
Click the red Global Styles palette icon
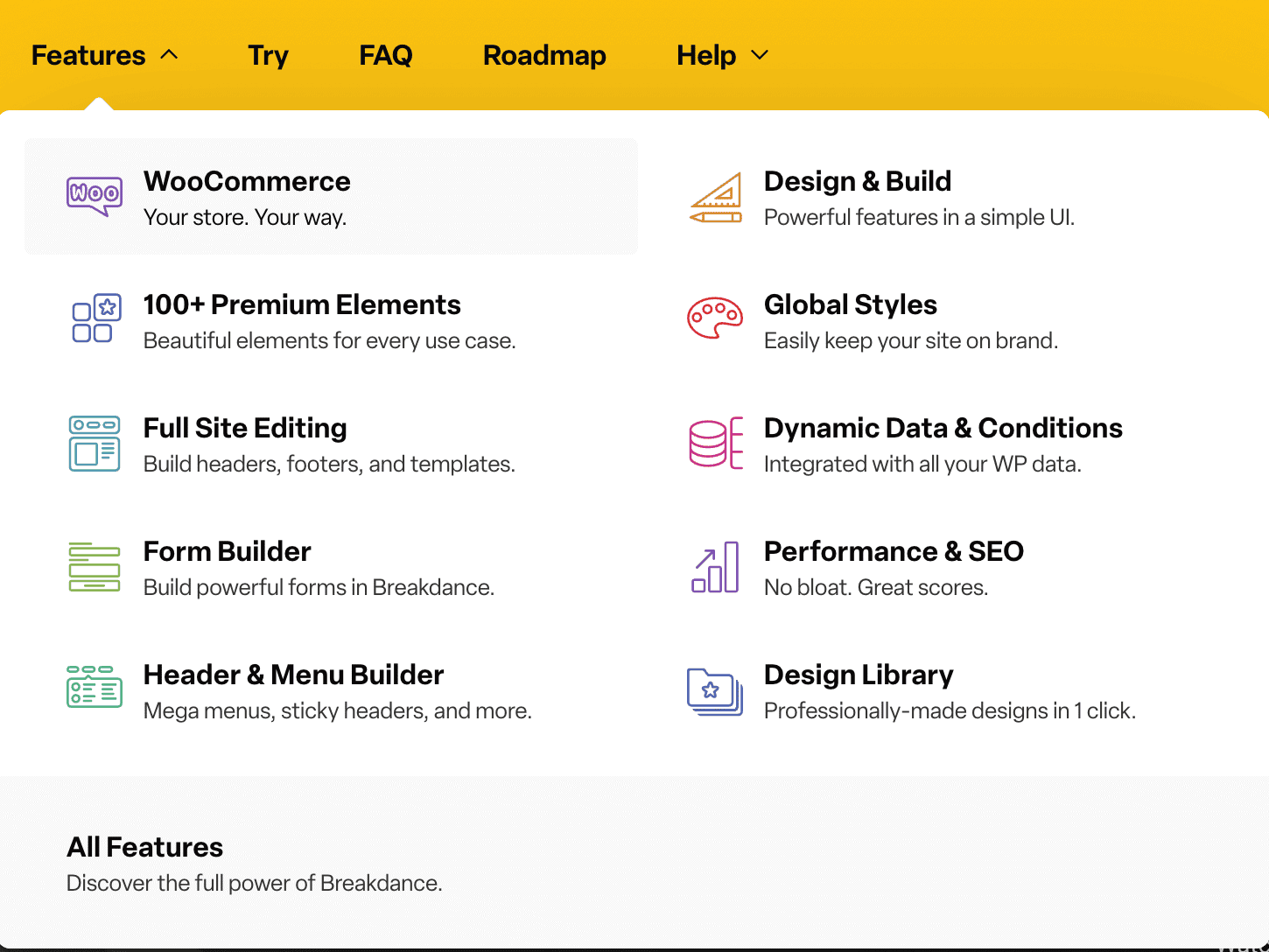[x=715, y=318]
